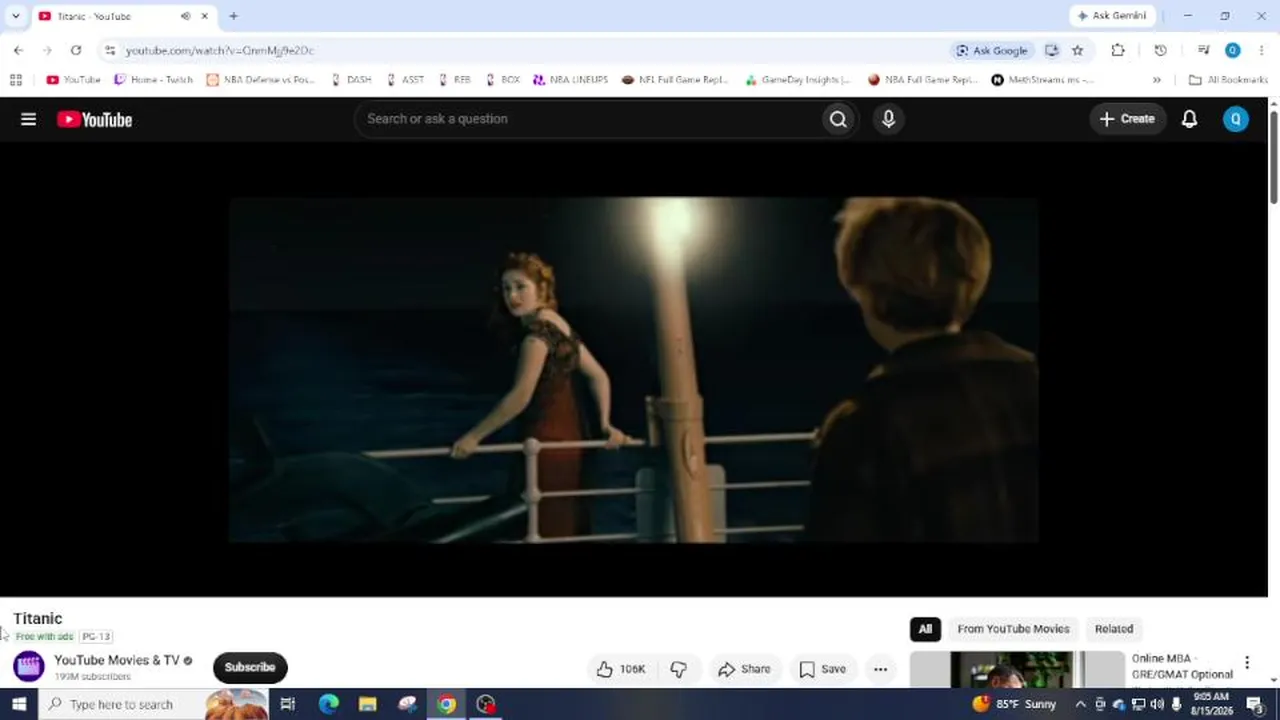Viewport: 1280px width, 720px height.
Task: Open the NBA LINEUPS bookmark
Action: [x=570, y=80]
